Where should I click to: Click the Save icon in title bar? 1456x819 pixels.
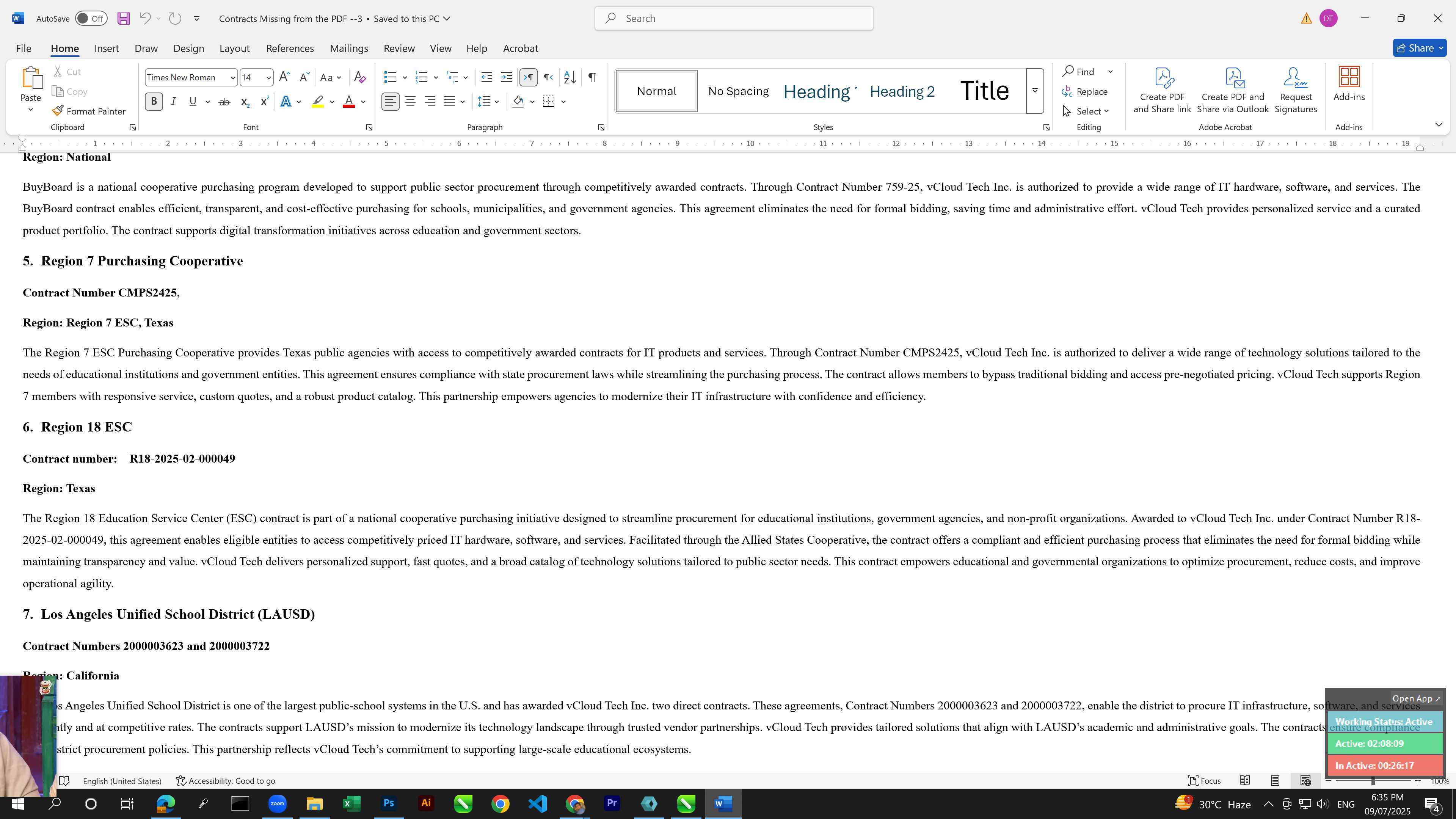(x=123, y=19)
